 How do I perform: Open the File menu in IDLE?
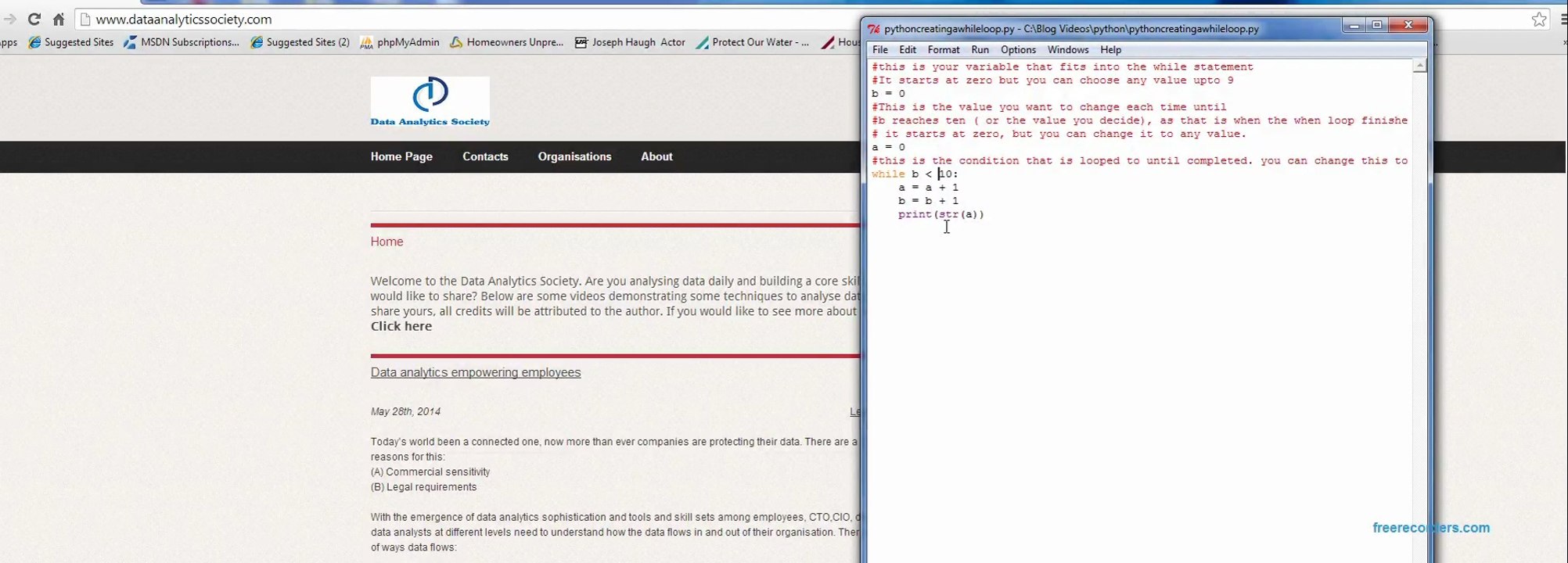click(880, 49)
